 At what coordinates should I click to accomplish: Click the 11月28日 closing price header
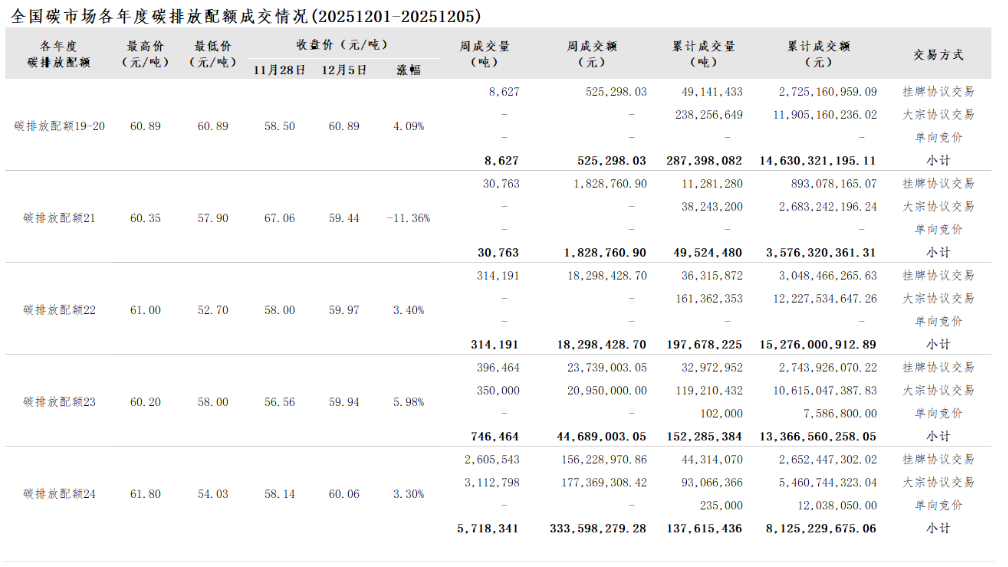click(x=279, y=70)
